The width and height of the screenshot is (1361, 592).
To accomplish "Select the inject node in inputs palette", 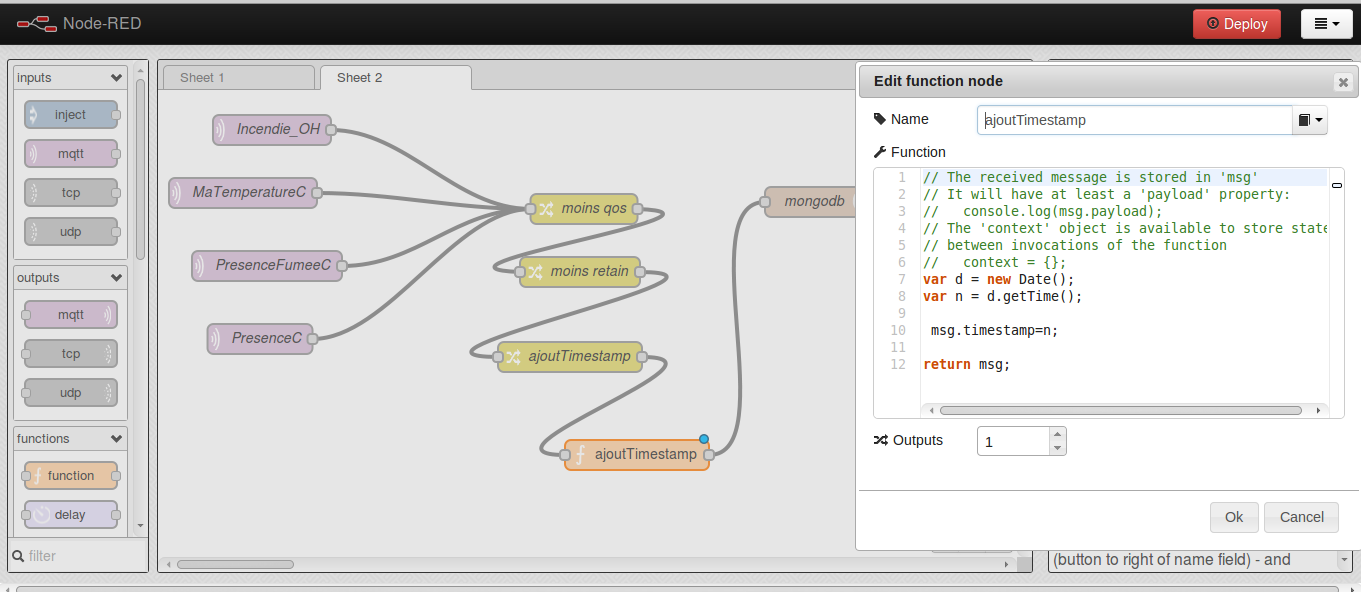I will coord(71,115).
